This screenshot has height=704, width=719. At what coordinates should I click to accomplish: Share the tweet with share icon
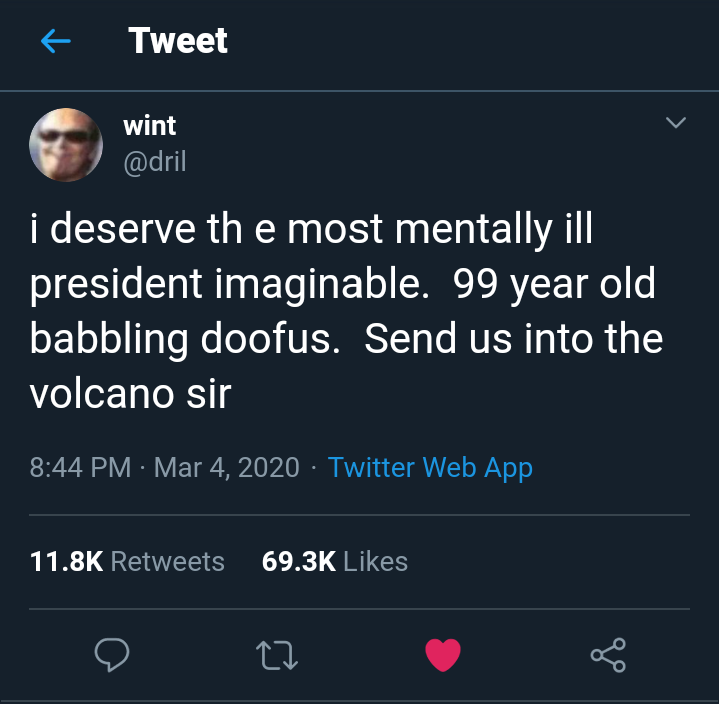[608, 654]
